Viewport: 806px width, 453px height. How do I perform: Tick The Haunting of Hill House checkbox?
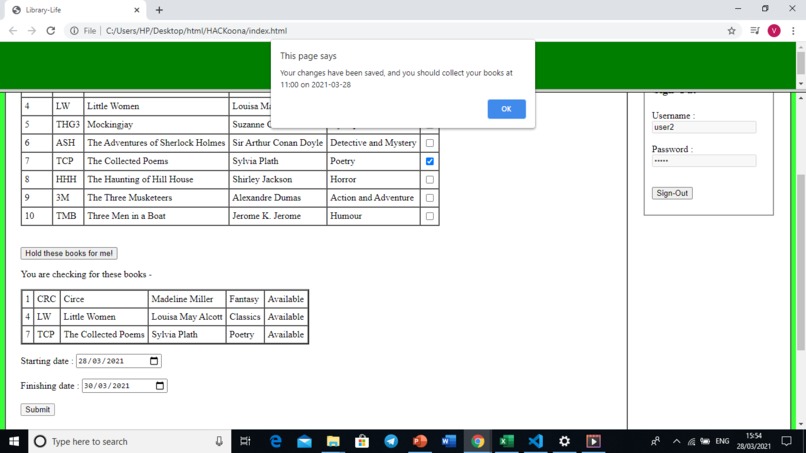(430, 179)
